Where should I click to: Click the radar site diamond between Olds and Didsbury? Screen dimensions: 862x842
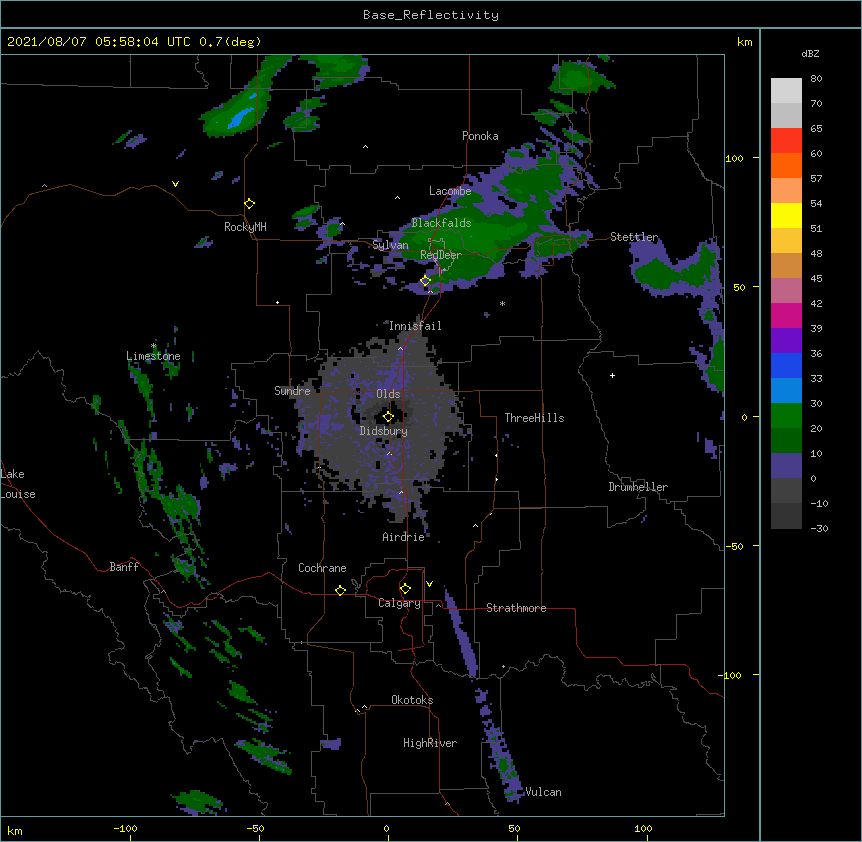pyautogui.click(x=388, y=417)
